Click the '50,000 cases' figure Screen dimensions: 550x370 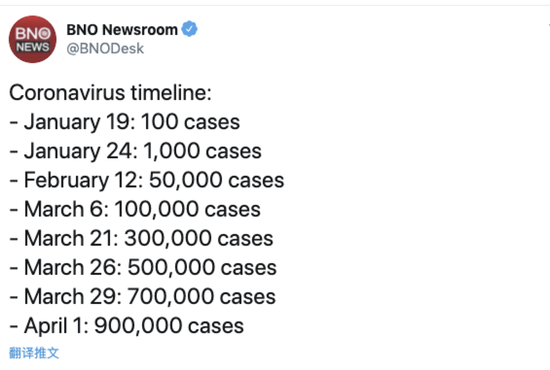(216, 180)
